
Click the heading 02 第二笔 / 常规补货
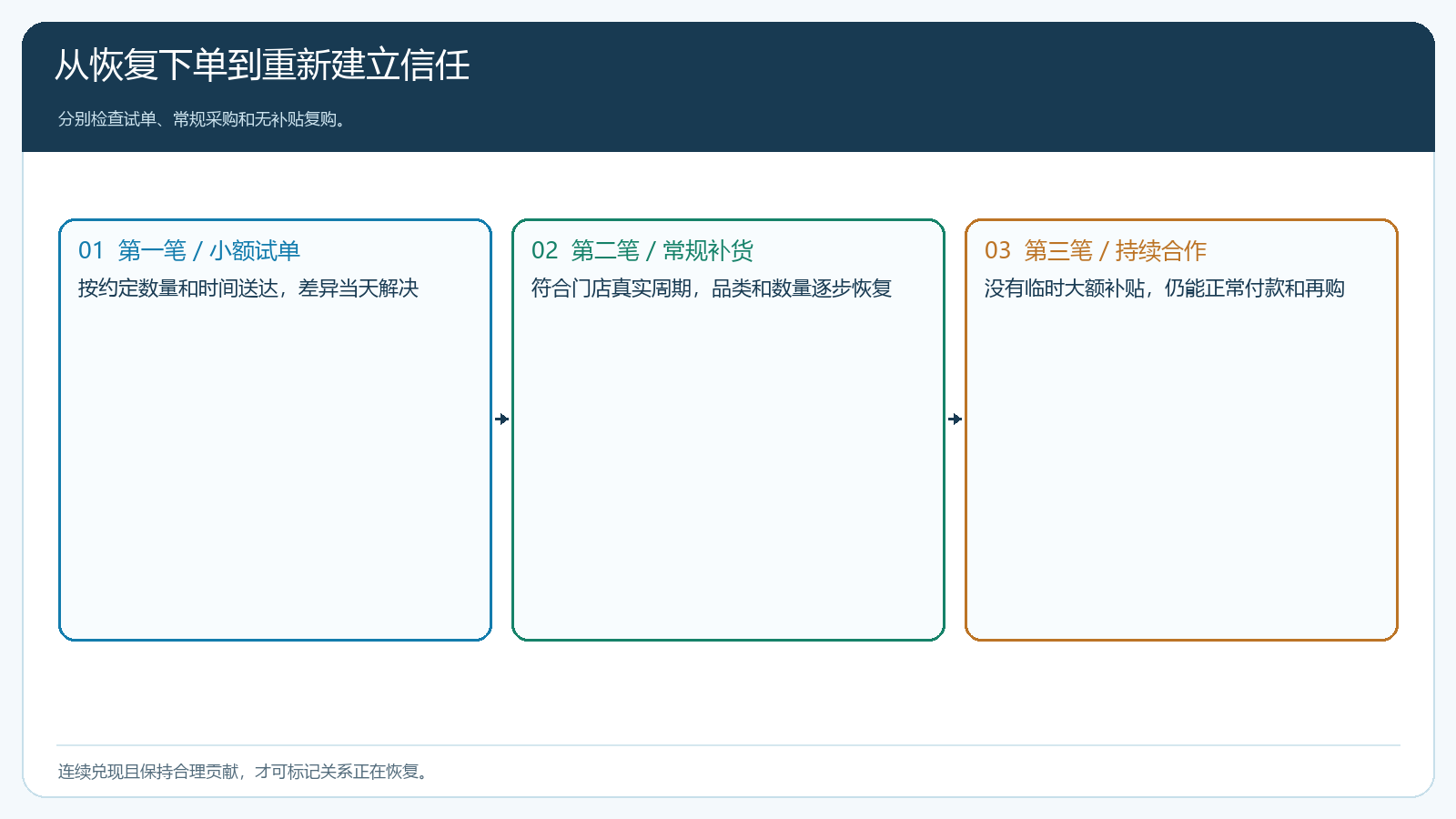[642, 250]
